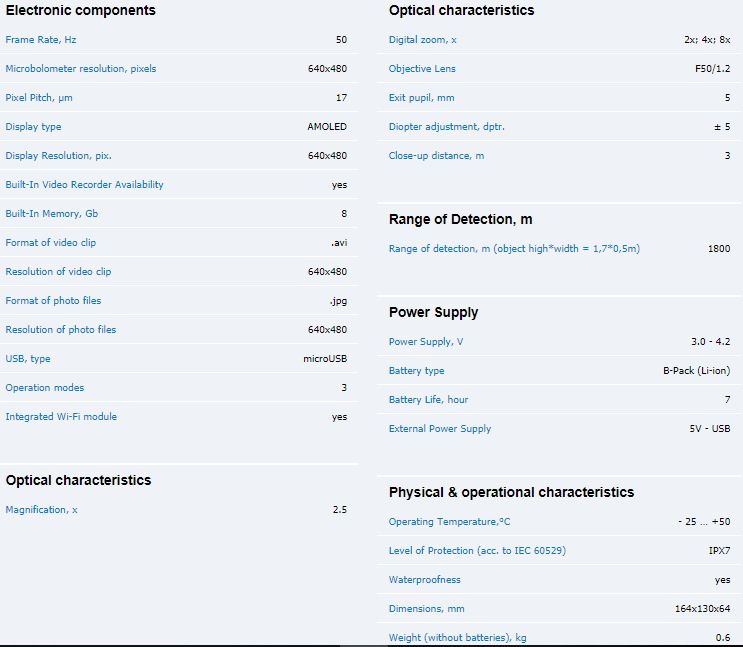Select the Display type label
Screen dimensions: 743x647
point(33,127)
